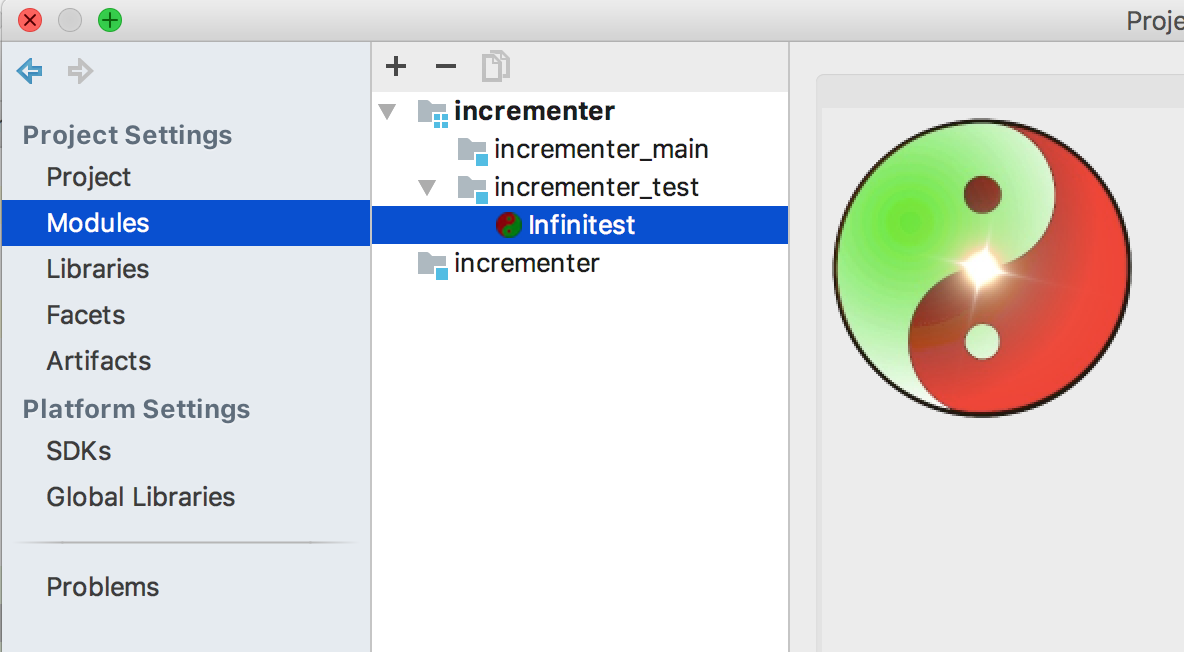The width and height of the screenshot is (1184, 652).
Task: Click the bottom incrementer module folder icon
Action: [x=433, y=265]
